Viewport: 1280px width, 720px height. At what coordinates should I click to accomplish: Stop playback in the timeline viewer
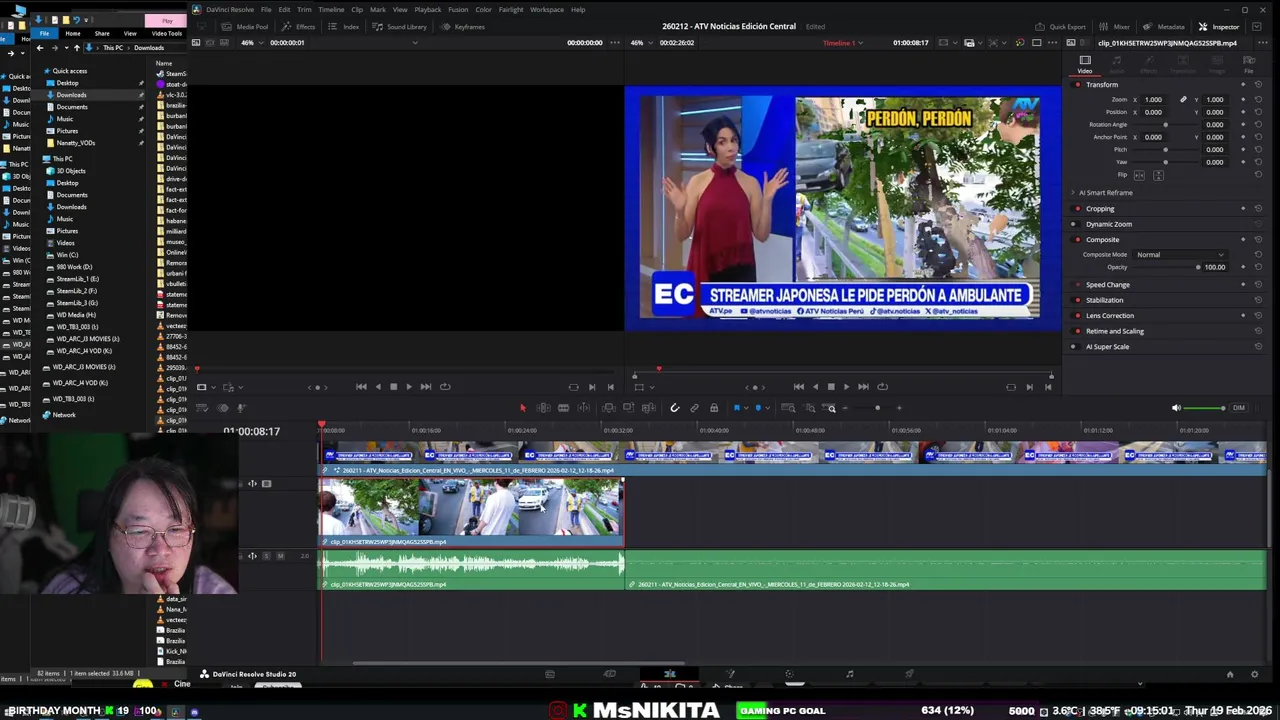pyautogui.click(x=830, y=387)
